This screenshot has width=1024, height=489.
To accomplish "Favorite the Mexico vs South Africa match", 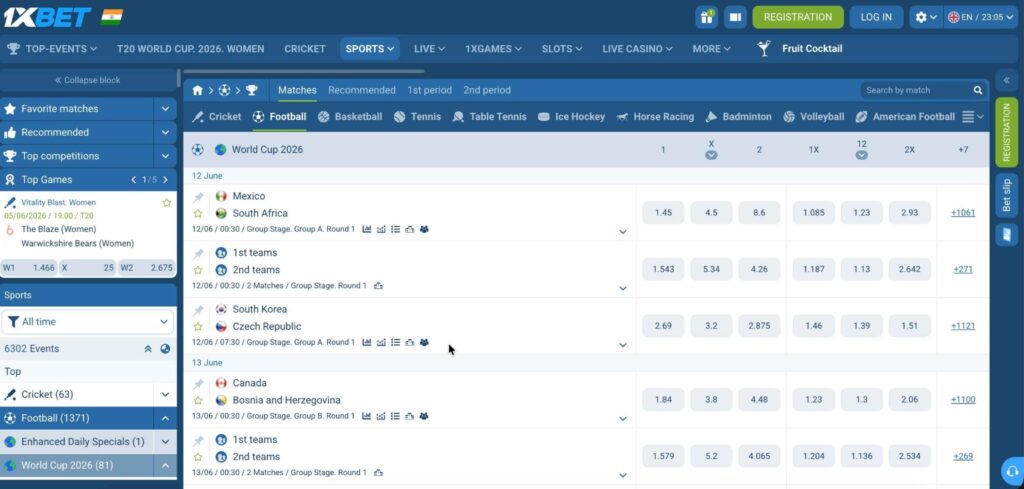I will tap(198, 213).
